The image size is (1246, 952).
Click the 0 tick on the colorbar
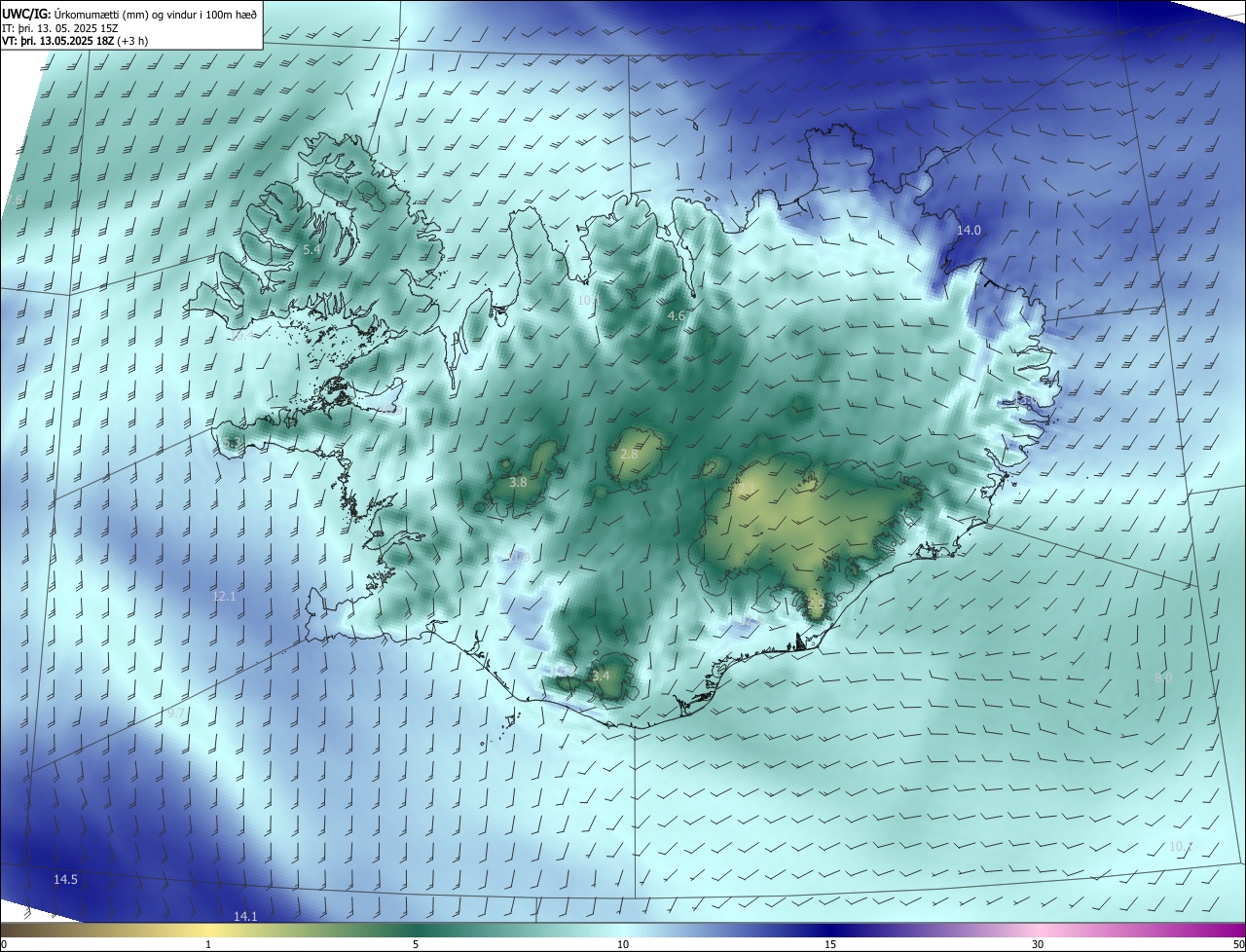[3, 945]
